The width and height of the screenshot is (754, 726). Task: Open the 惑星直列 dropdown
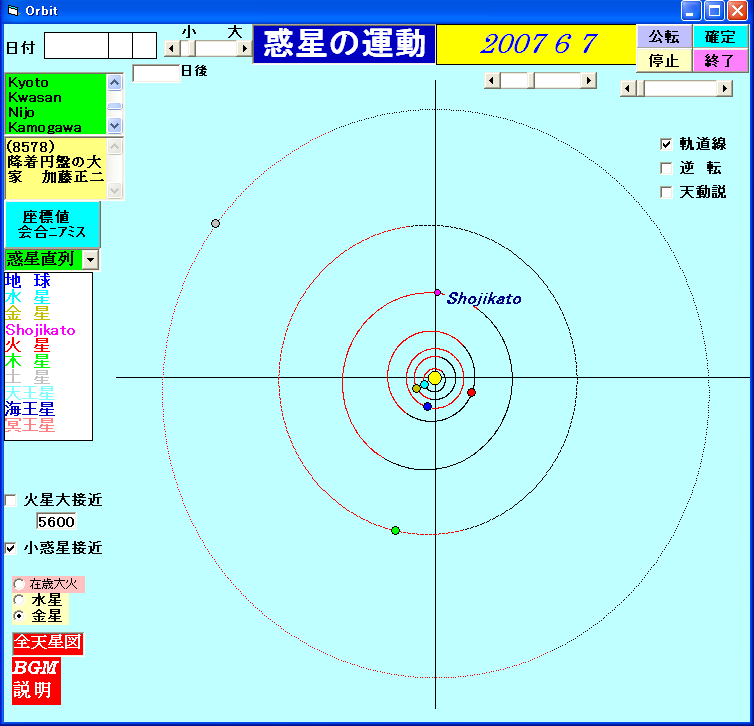tap(91, 260)
